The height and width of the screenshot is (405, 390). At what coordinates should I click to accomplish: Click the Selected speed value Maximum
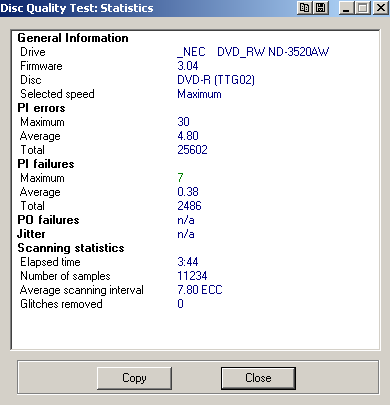tap(199, 94)
